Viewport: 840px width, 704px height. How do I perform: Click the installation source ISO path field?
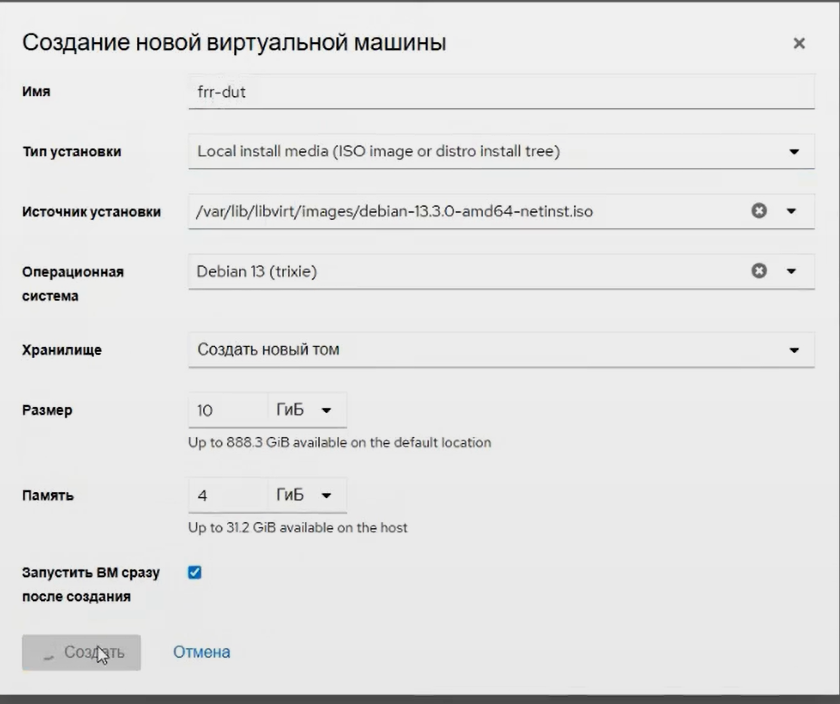(465, 211)
